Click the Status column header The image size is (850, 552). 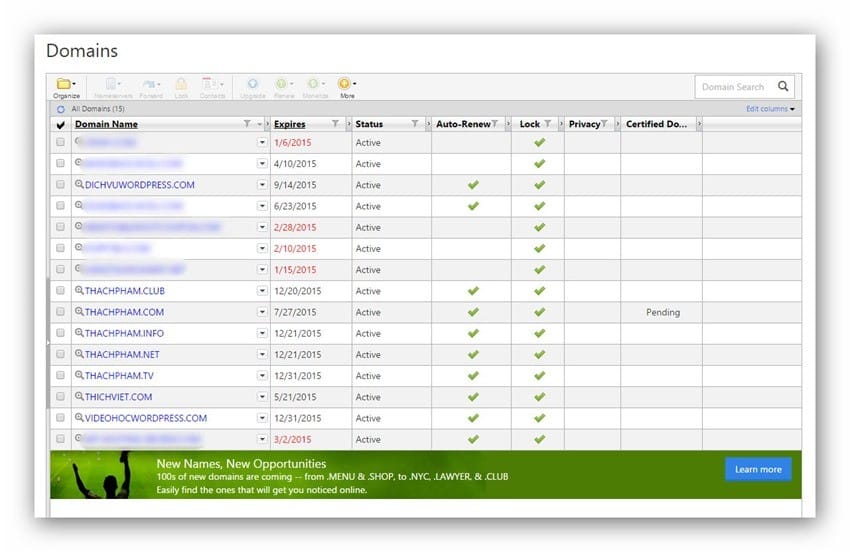coord(369,124)
